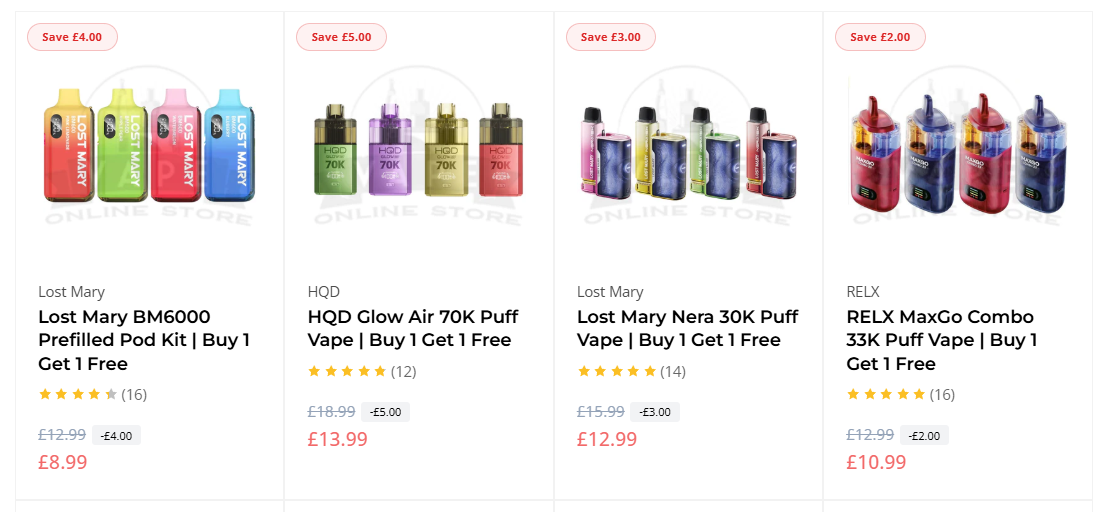
Task: Open HQD Glow Air 70K Puff Vape title
Action: tap(413, 328)
